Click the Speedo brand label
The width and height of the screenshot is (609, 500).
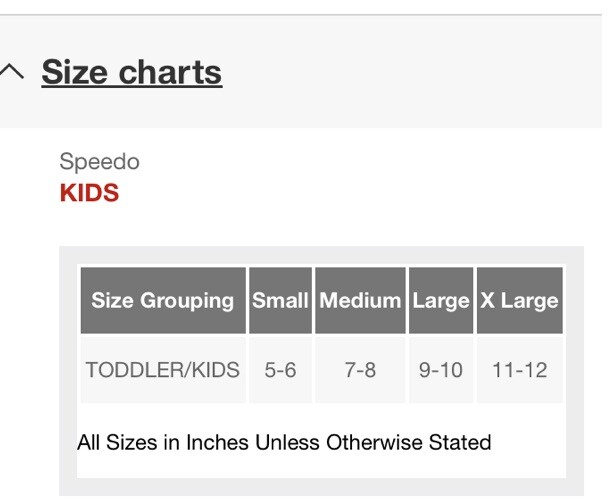[x=99, y=161]
